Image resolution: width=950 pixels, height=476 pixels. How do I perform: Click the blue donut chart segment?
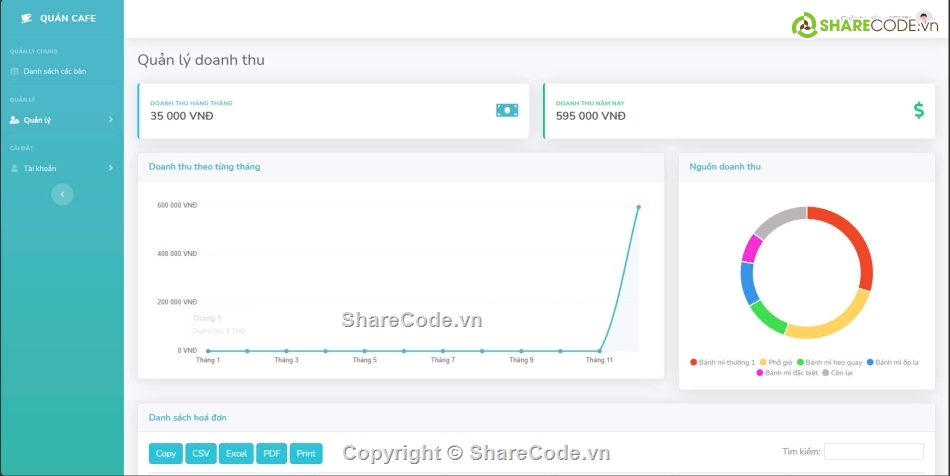[x=748, y=283]
